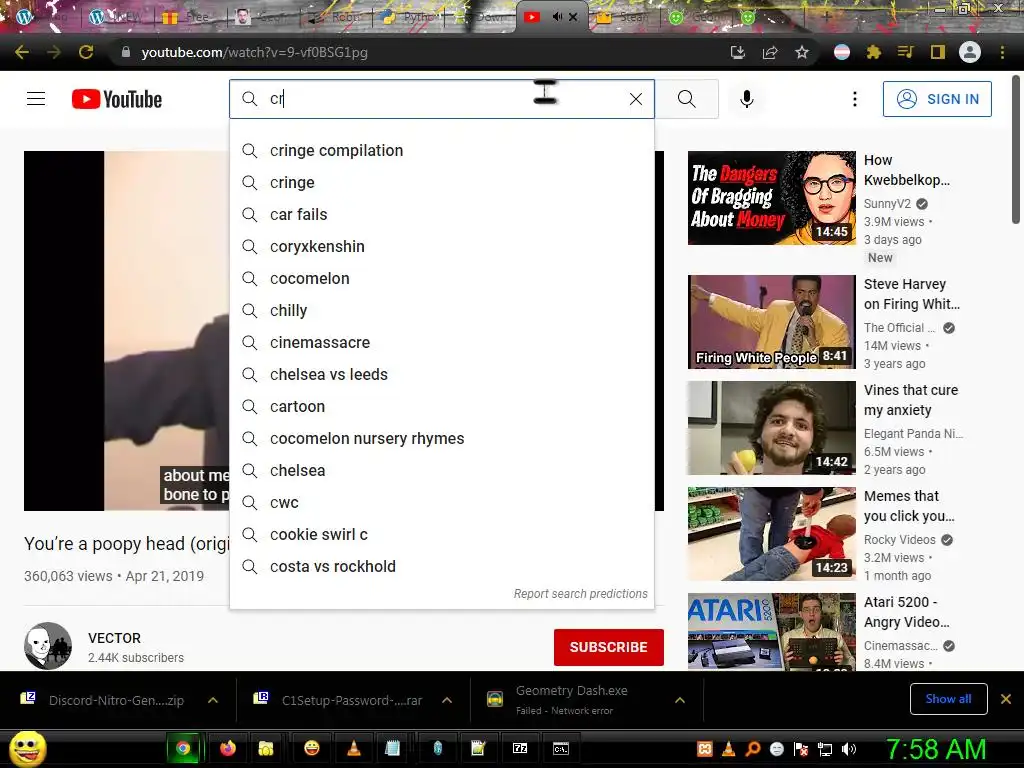Toggle the Chrome side panel icon
Screen dimensions: 1024x768
click(x=938, y=52)
